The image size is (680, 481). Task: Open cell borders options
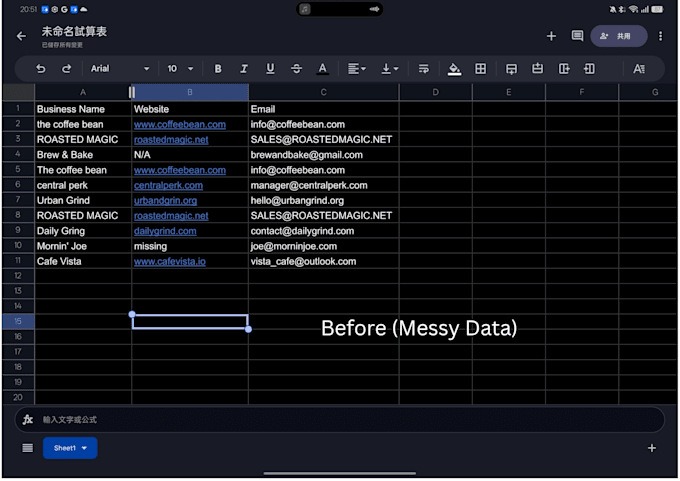[481, 69]
